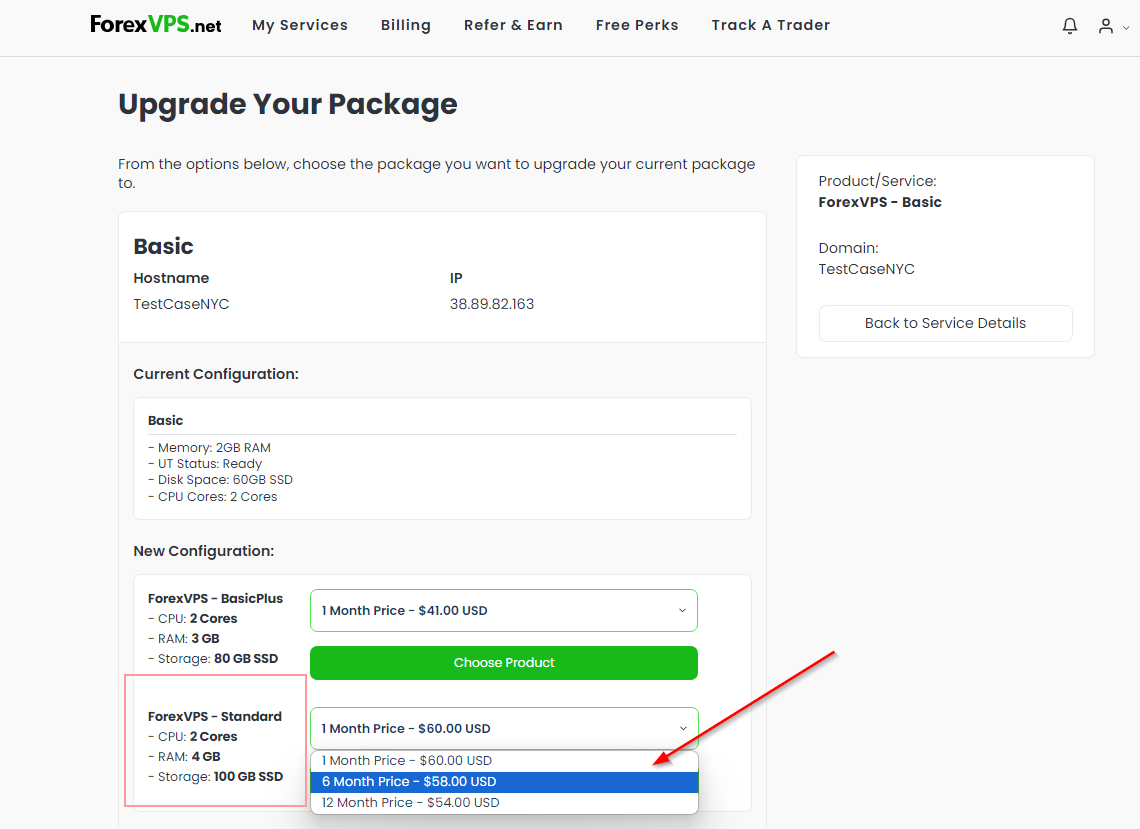This screenshot has height=829, width=1140.
Task: Open the user account menu icon
Action: [x=1106, y=26]
